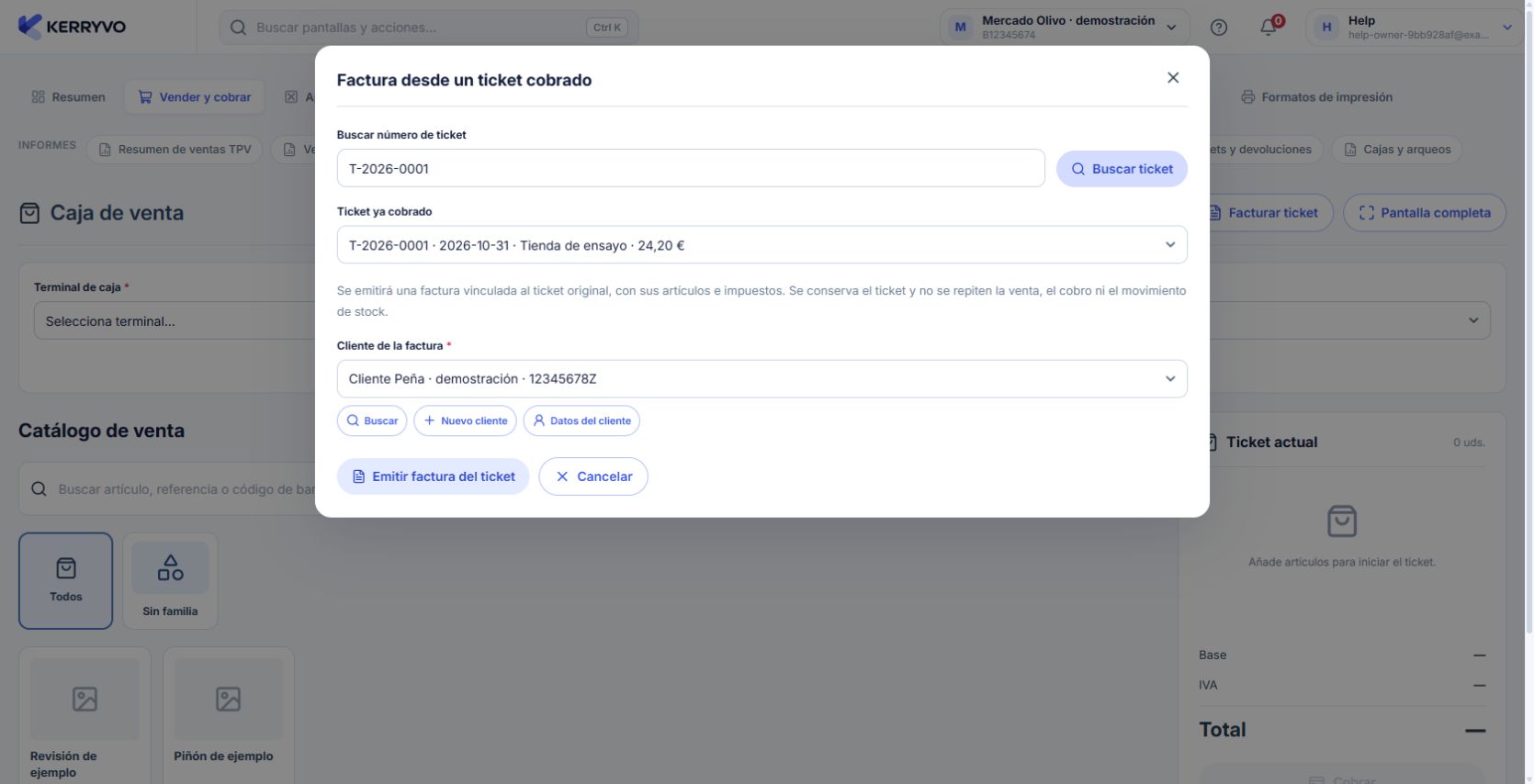
Task: Open the Ticket ya cobrado dropdown
Action: (x=761, y=245)
